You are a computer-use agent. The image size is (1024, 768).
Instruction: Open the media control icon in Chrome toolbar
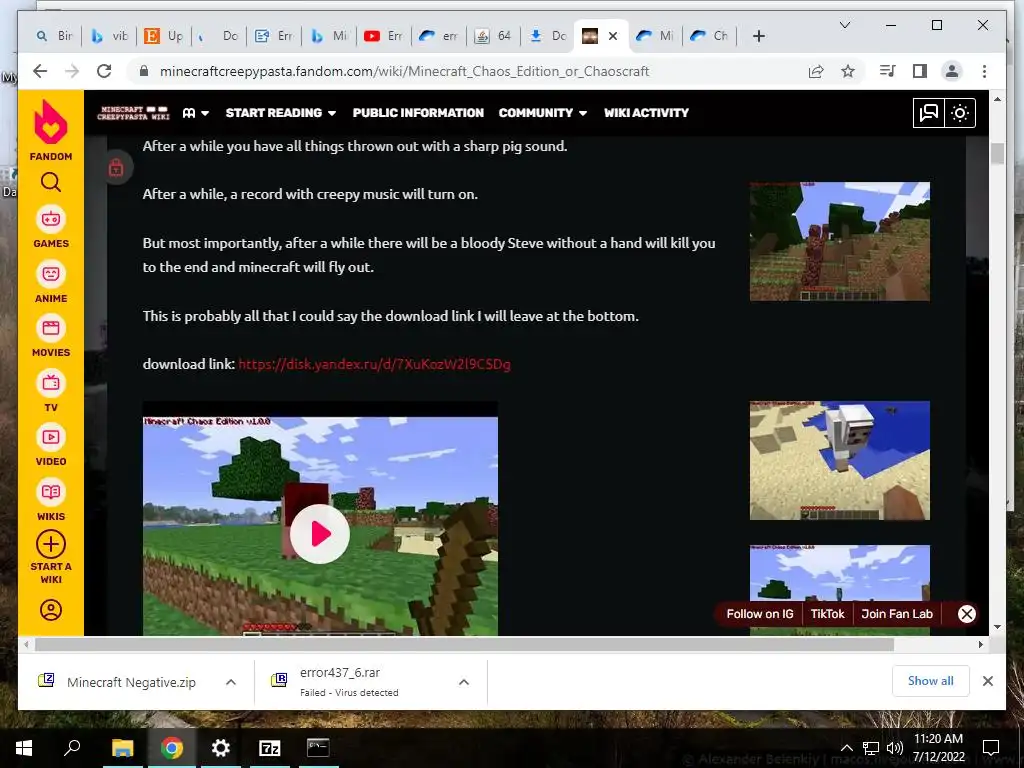pos(888,71)
